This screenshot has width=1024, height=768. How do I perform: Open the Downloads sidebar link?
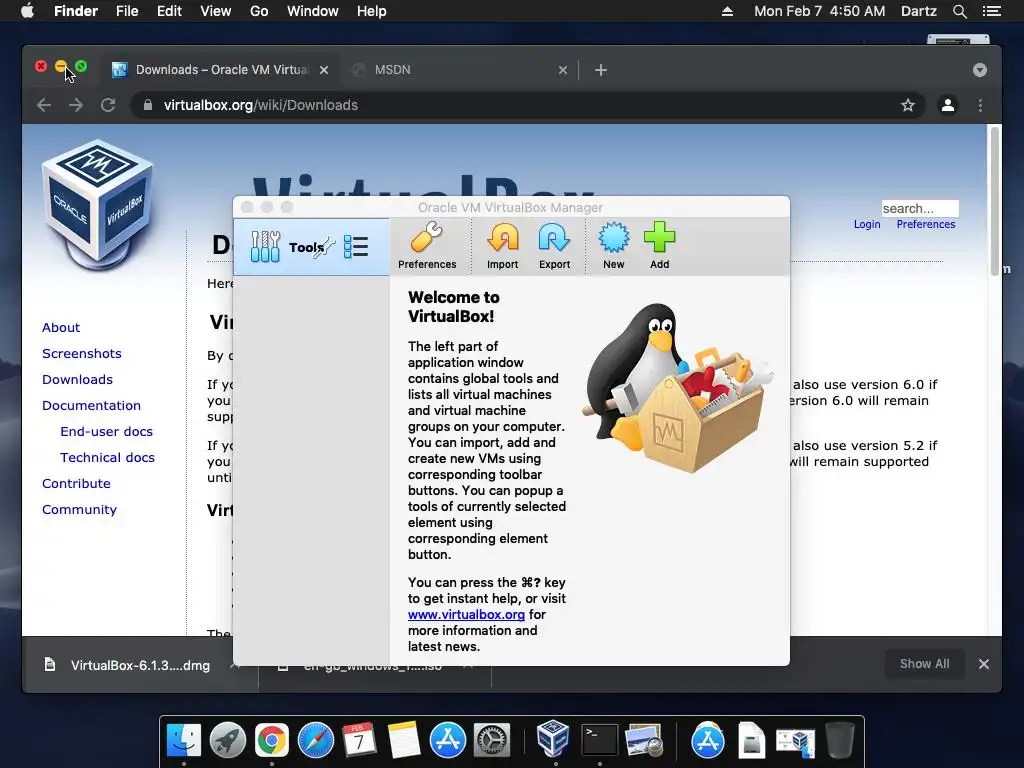(x=77, y=379)
